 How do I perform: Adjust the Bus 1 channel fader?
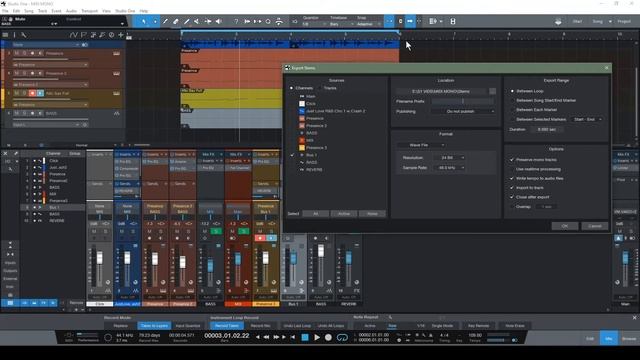click(293, 258)
